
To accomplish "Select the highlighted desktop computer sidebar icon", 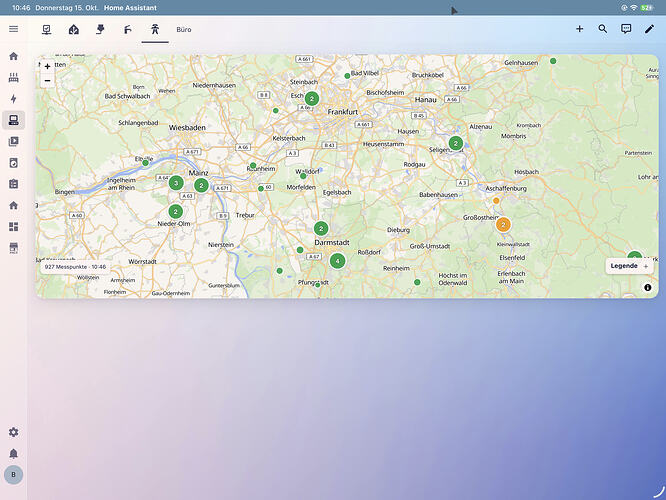I will pos(14,120).
